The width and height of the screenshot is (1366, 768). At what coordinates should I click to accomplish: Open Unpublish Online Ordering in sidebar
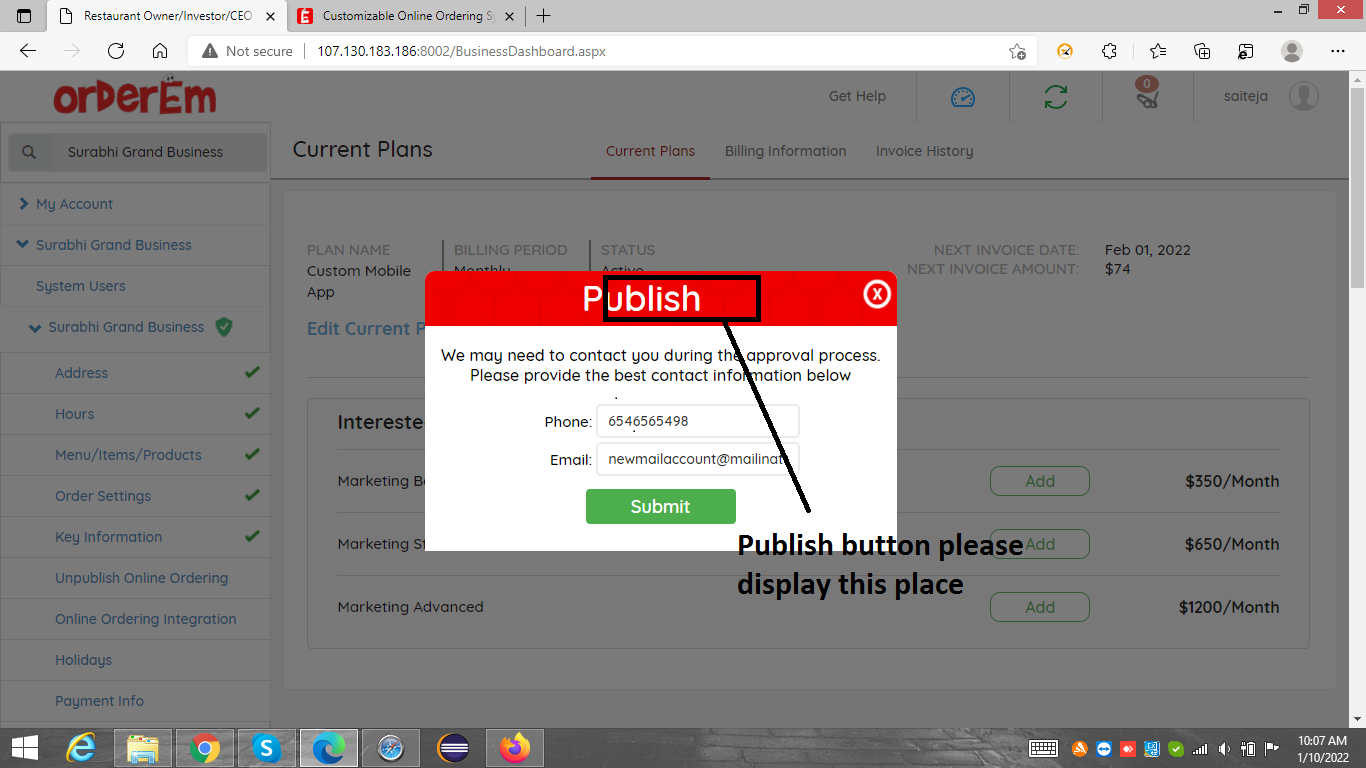tap(141, 578)
